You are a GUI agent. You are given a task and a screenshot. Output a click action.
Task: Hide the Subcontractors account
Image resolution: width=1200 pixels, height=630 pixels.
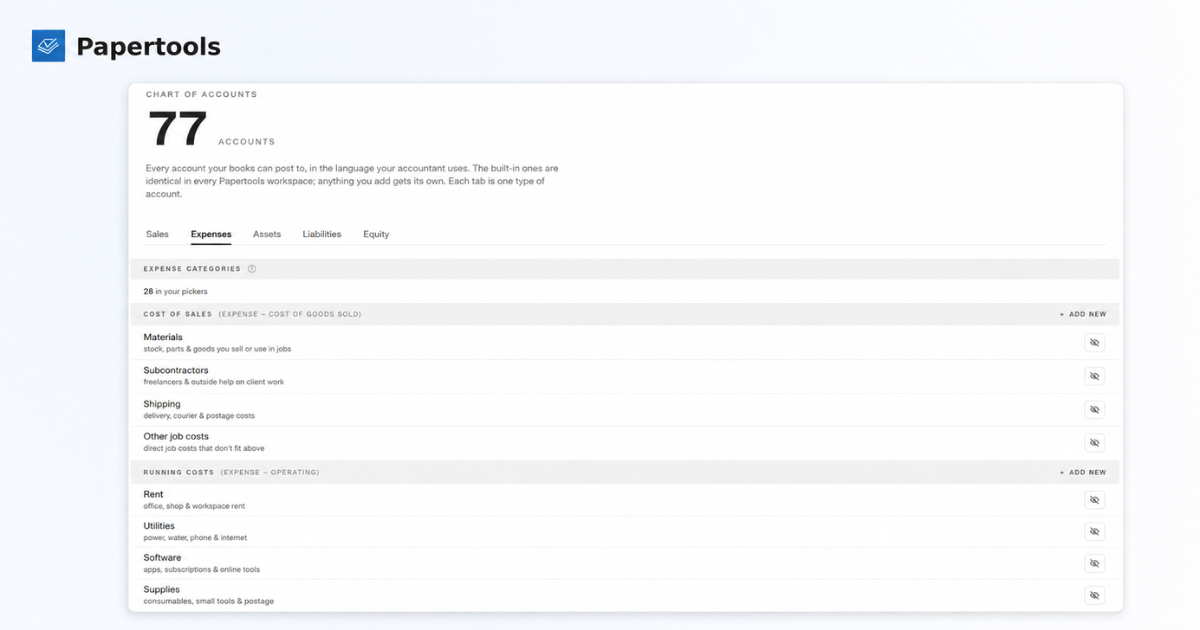[1094, 376]
